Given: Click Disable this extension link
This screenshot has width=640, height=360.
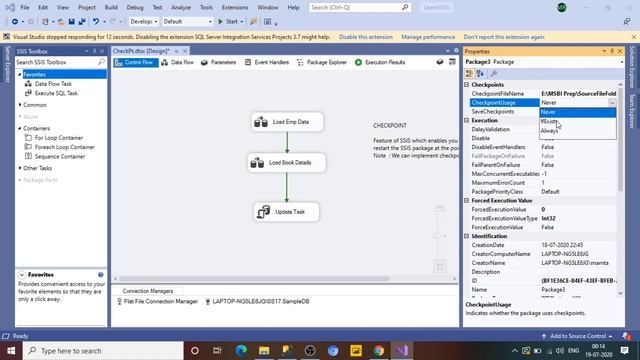Looking at the screenshot, I should [x=366, y=37].
